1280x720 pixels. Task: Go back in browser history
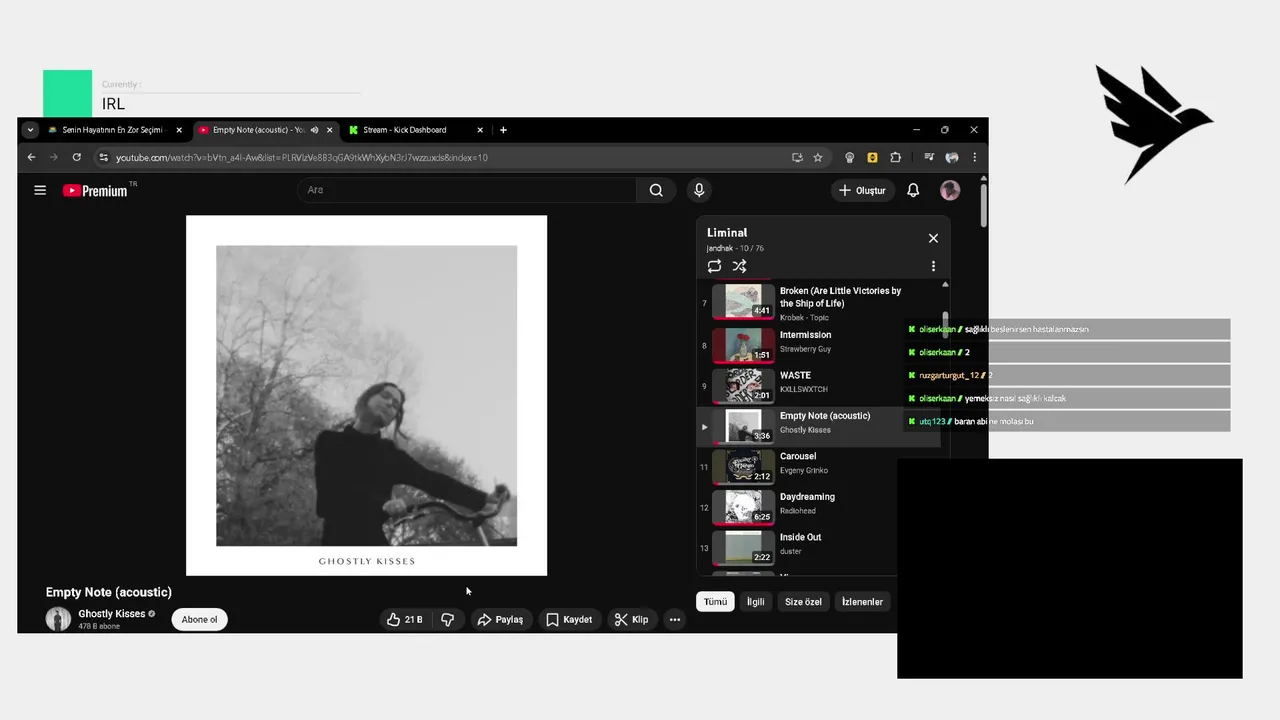click(x=31, y=157)
